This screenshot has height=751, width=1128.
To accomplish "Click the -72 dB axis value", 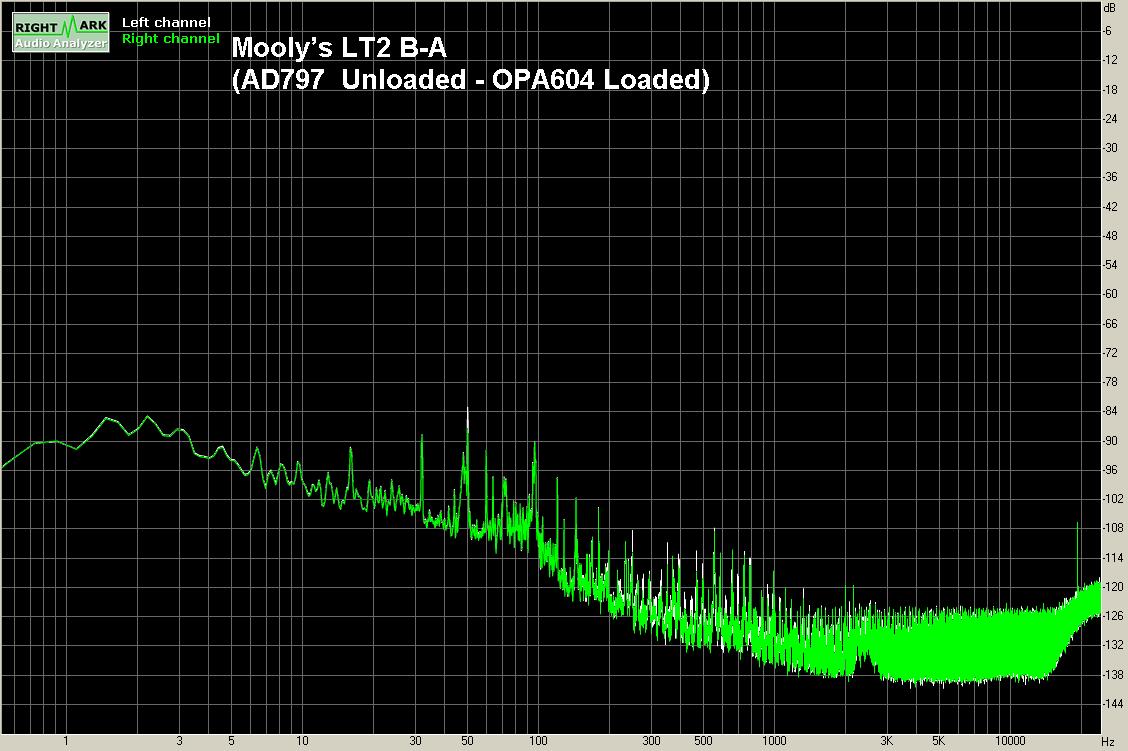I will point(1110,352).
